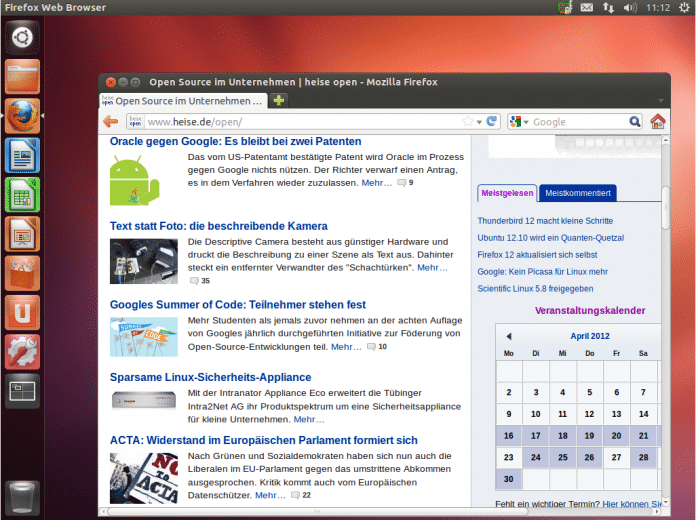Select April 17 in the event calendar
The image size is (696, 520).
536,435
